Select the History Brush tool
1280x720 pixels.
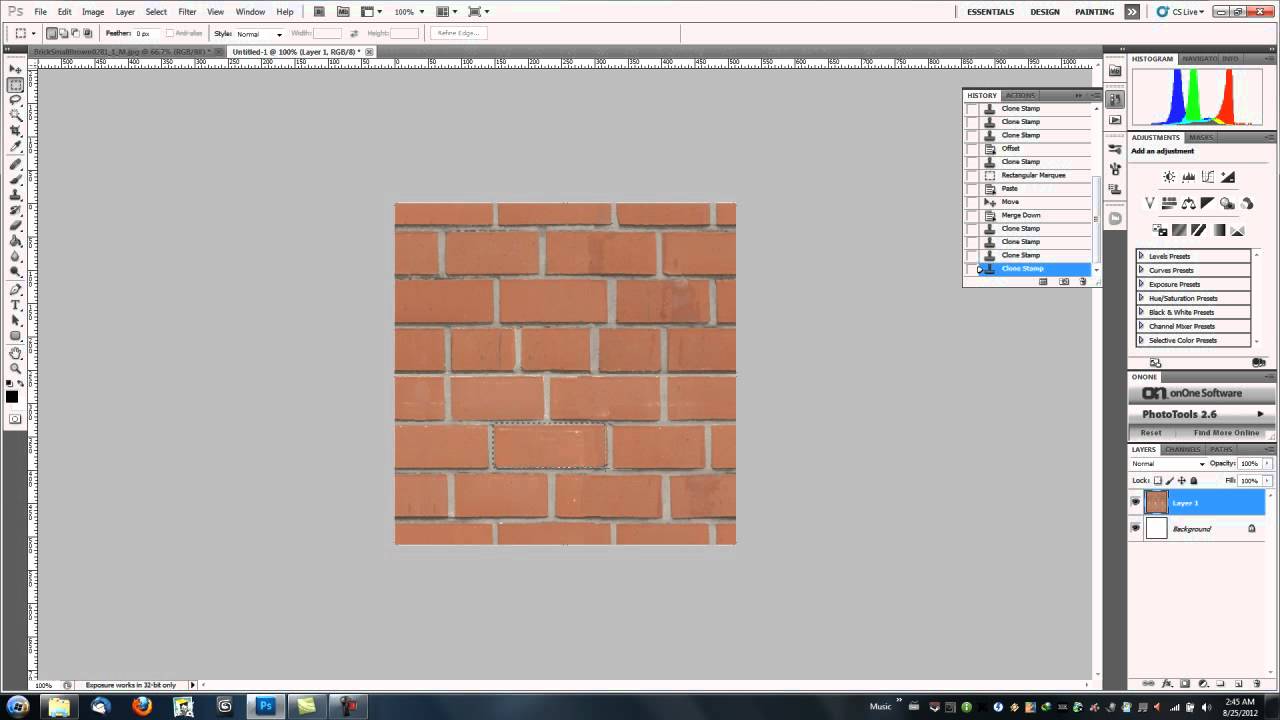coord(15,210)
